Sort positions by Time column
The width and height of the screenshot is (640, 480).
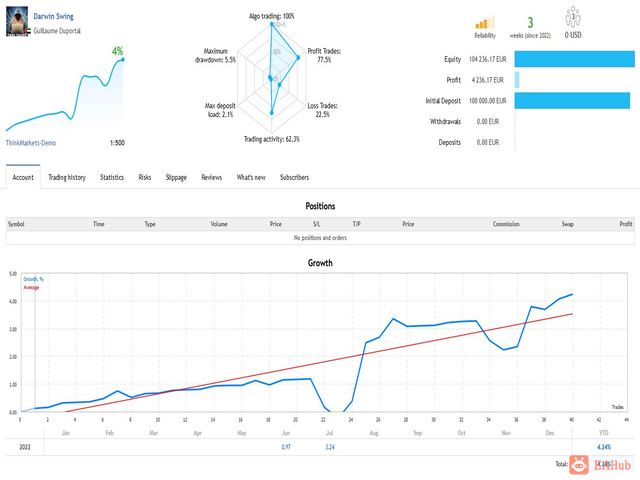(99, 224)
